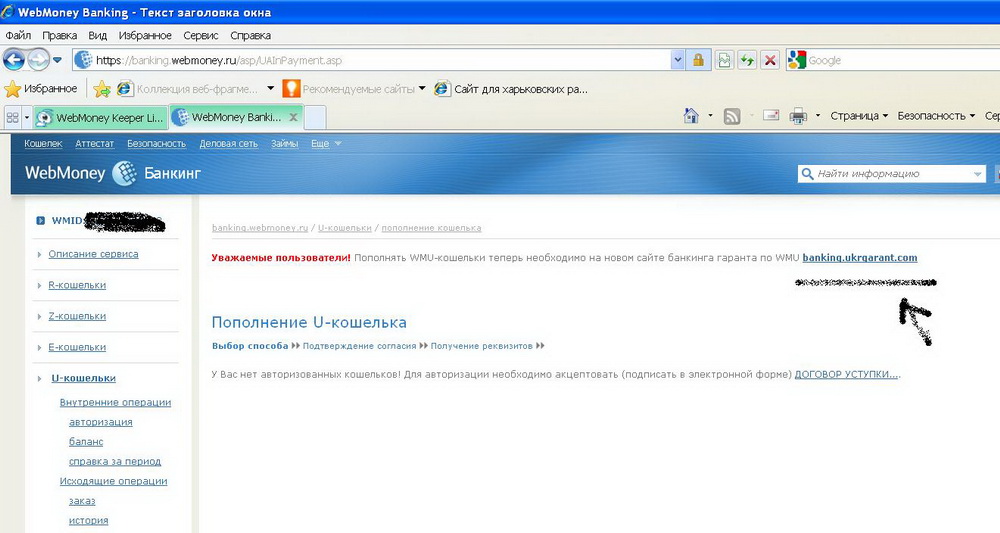The image size is (1000, 533).
Task: Follow the banking.ukrgarant.com link
Action: pos(860,258)
